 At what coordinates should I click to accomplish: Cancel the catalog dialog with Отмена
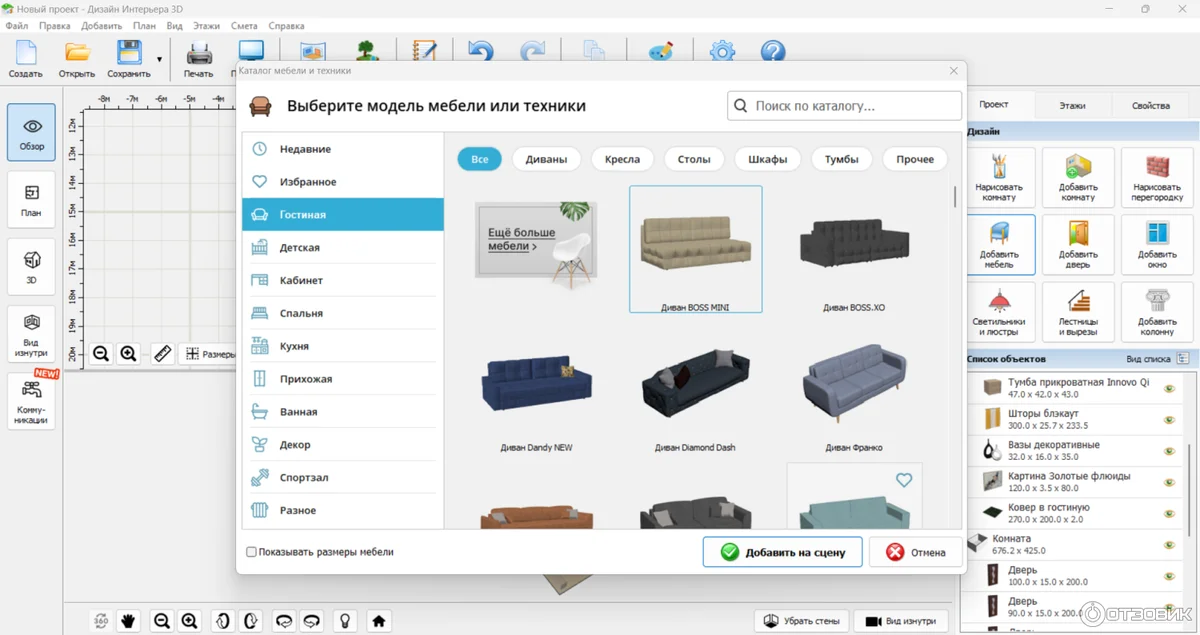click(916, 552)
